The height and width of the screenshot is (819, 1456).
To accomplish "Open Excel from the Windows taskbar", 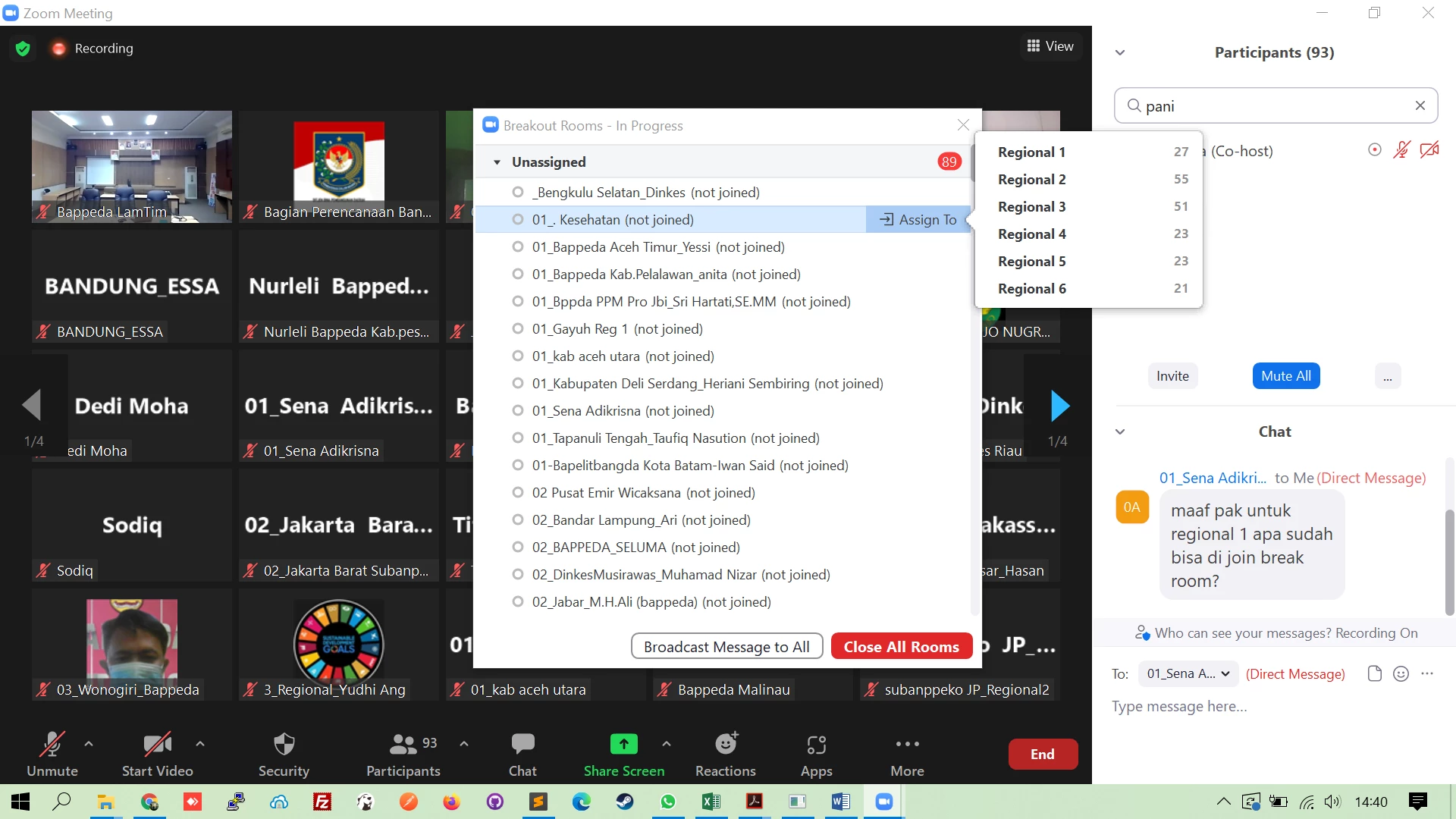I will click(711, 802).
